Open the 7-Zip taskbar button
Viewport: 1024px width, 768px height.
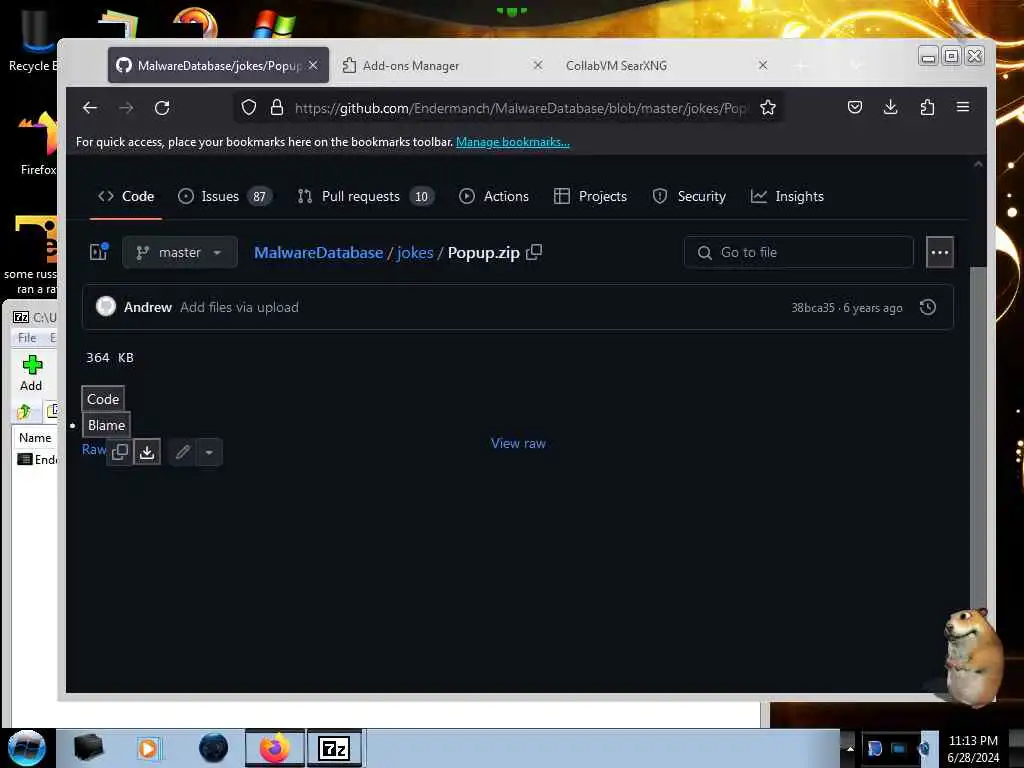pos(334,748)
